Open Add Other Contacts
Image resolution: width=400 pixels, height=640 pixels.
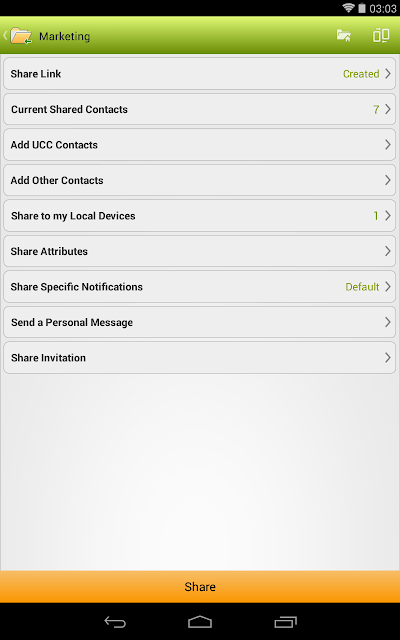pyautogui.click(x=200, y=180)
